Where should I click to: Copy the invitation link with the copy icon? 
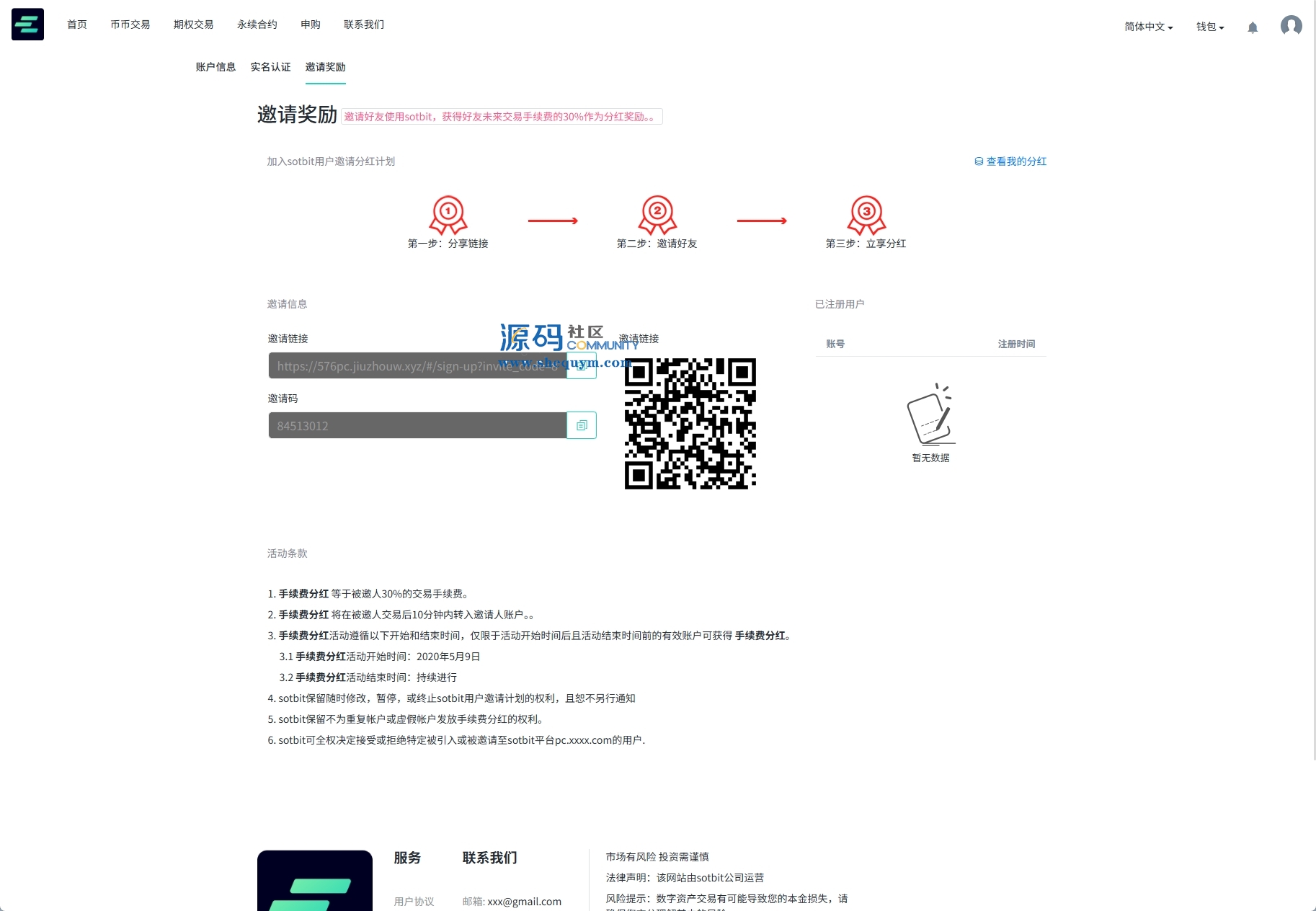pos(582,366)
